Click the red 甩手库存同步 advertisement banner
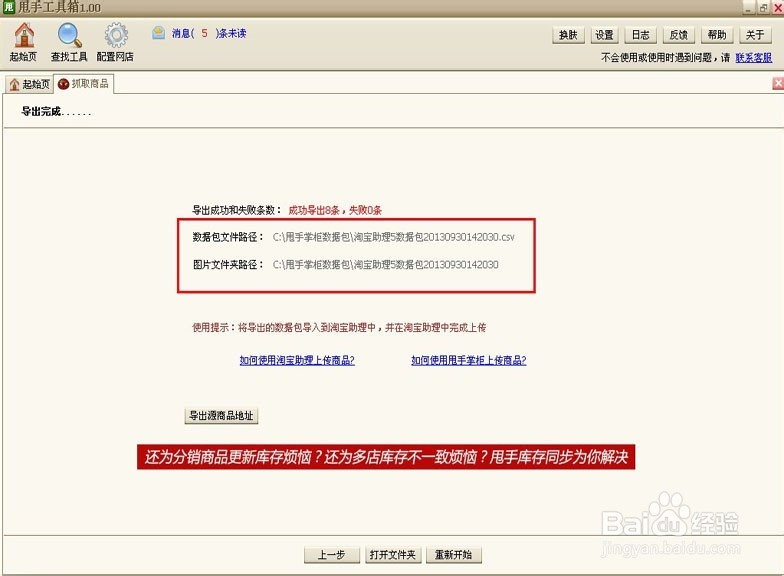Image resolution: width=784 pixels, height=576 pixels. click(x=386, y=457)
